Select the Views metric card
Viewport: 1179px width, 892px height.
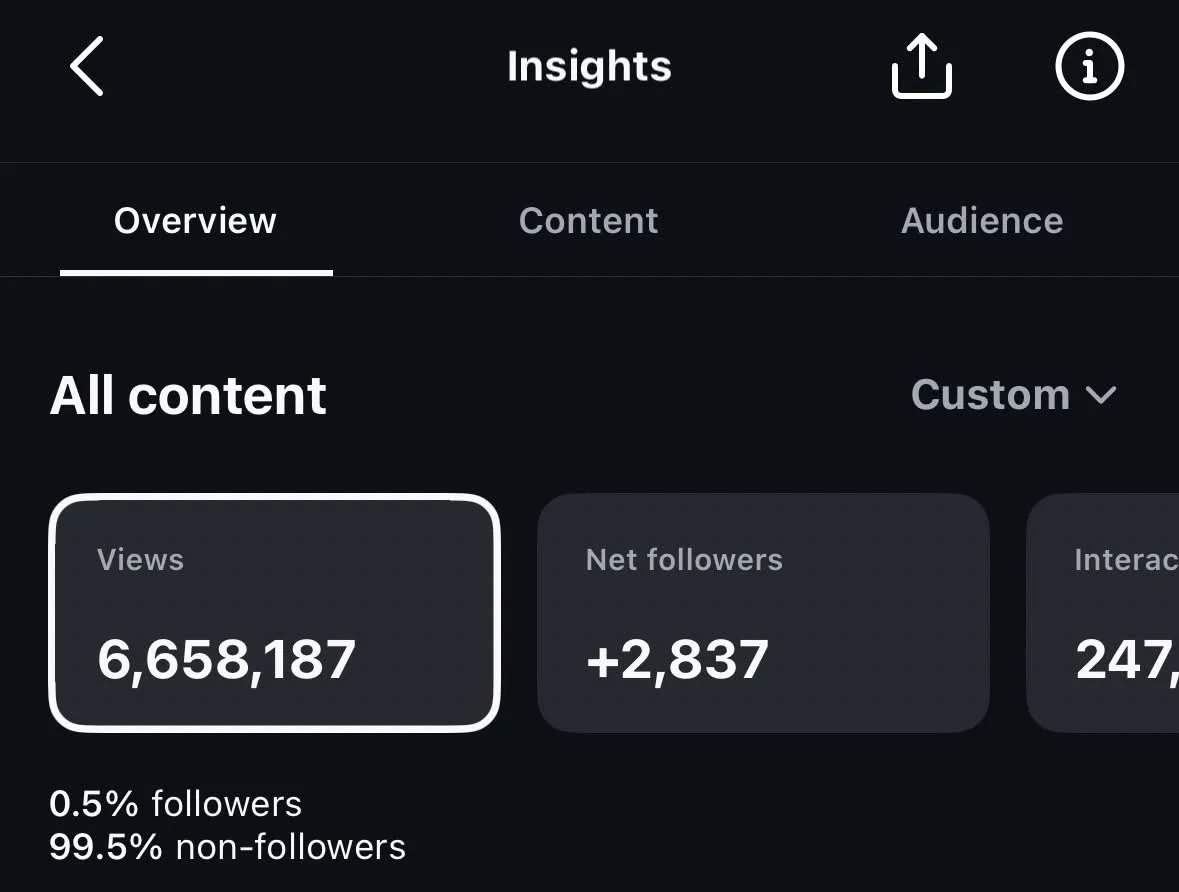[x=274, y=613]
